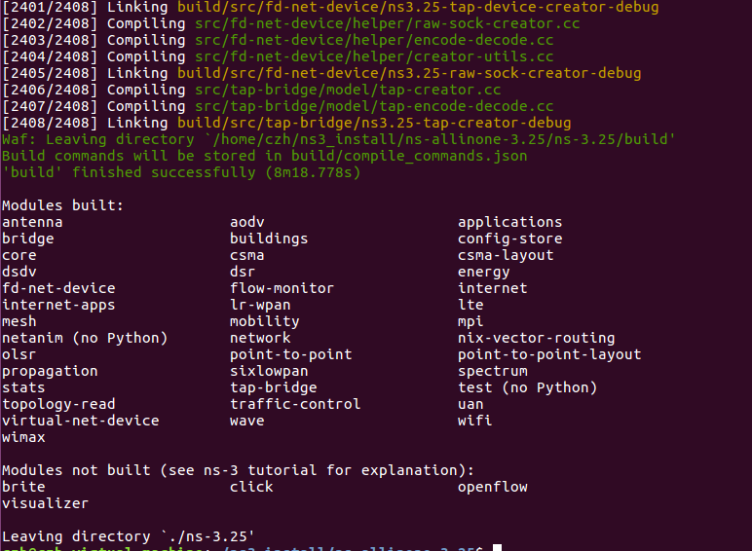The image size is (752, 552).
Task: Click the raw-sock-creator.cc compile path
Action: (x=387, y=24)
